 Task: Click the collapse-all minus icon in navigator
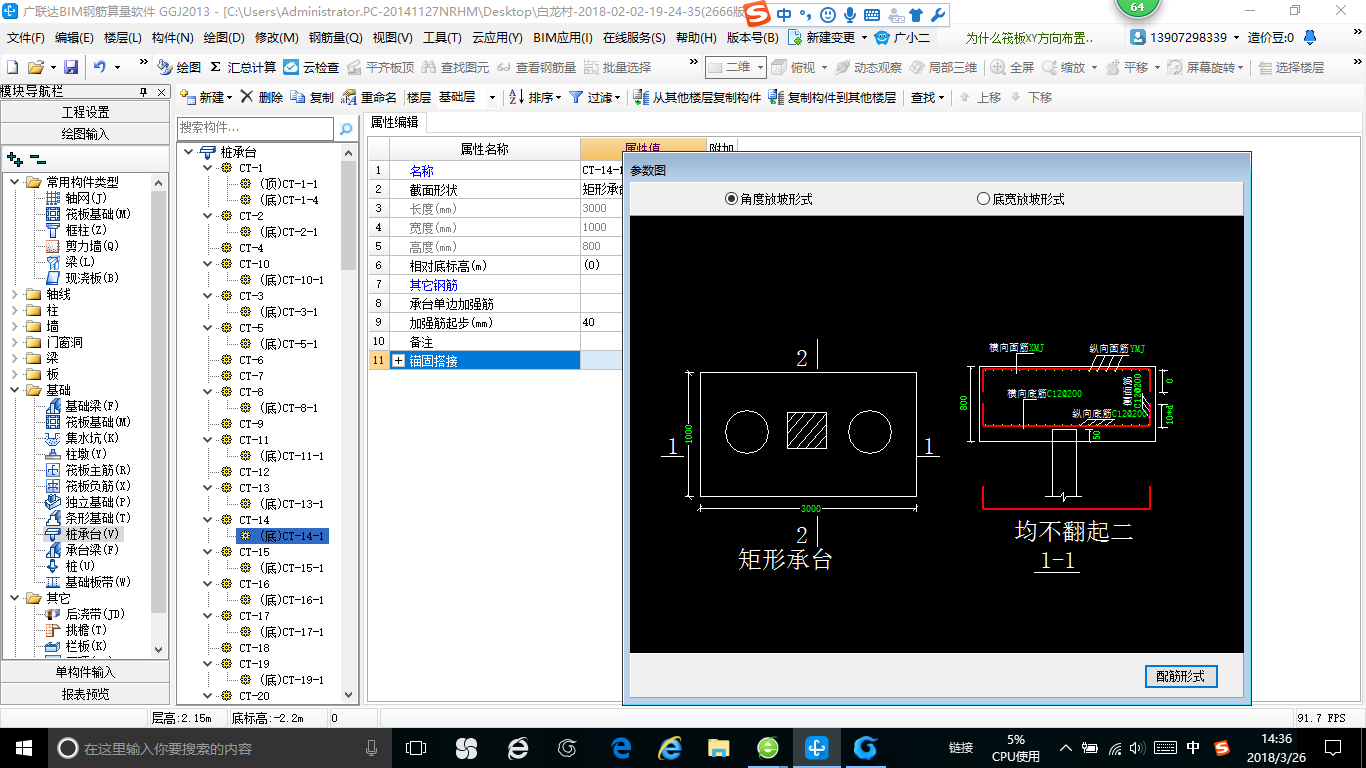pos(38,158)
